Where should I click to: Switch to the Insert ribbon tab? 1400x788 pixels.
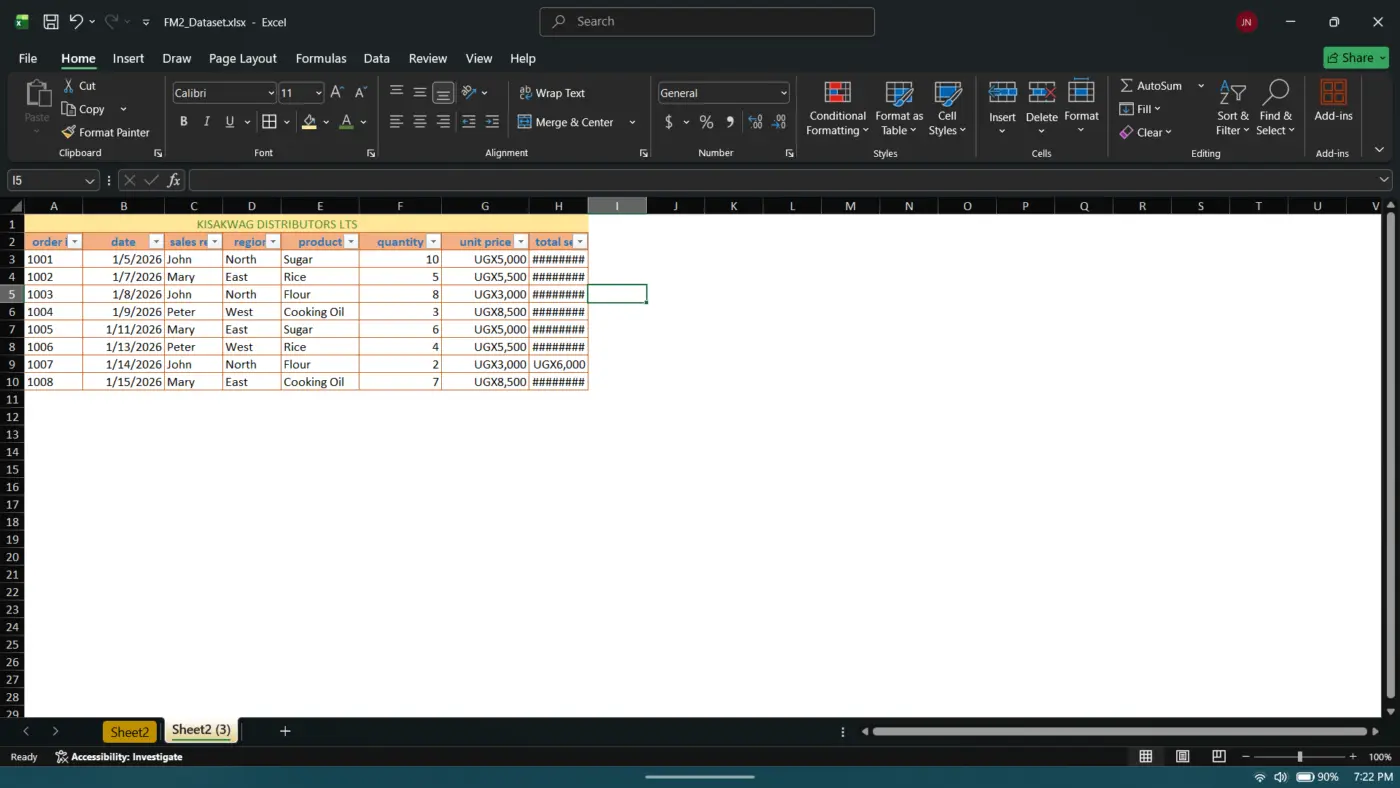coord(128,58)
